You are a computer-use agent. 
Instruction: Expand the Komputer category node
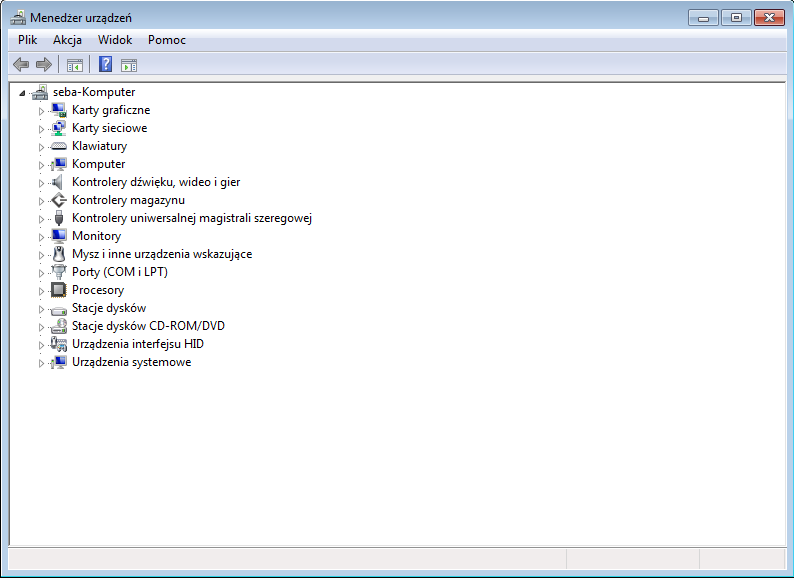(42, 165)
